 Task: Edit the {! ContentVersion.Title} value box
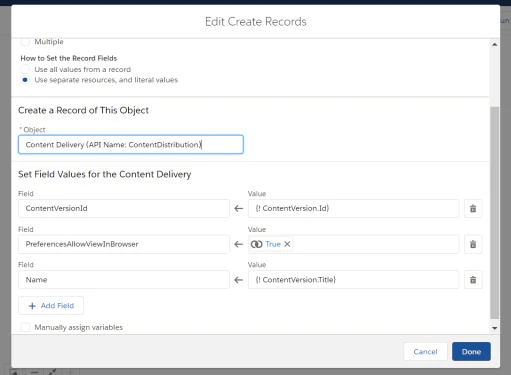[353, 280]
